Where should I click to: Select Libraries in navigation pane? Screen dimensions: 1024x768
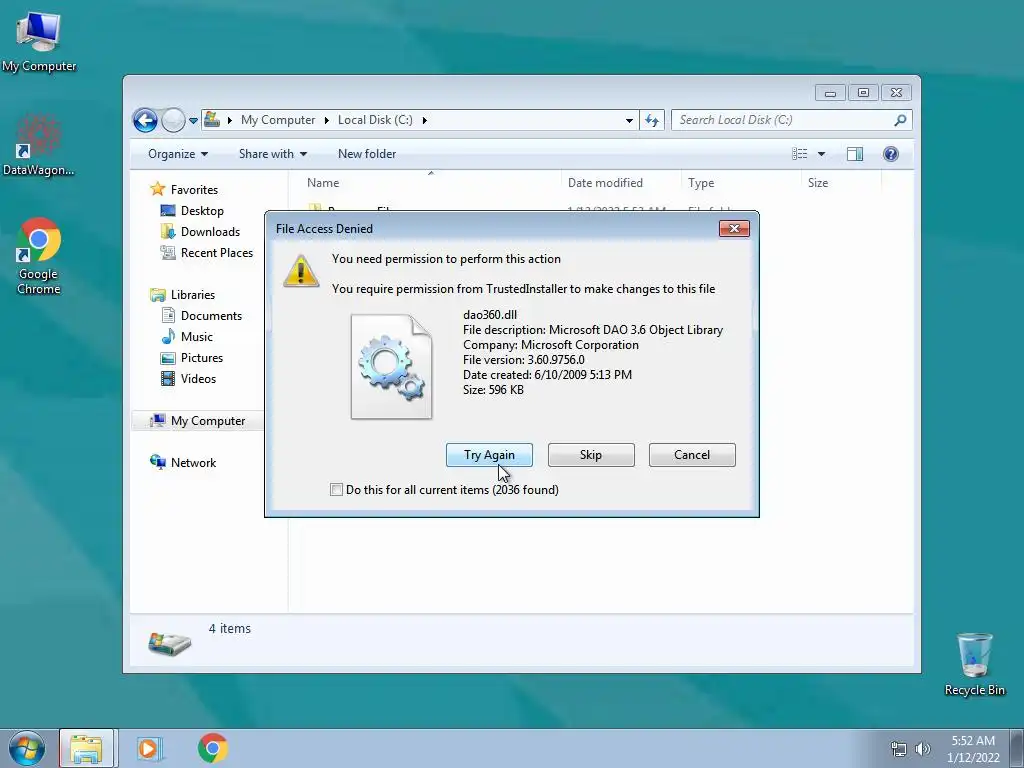pyautogui.click(x=193, y=295)
